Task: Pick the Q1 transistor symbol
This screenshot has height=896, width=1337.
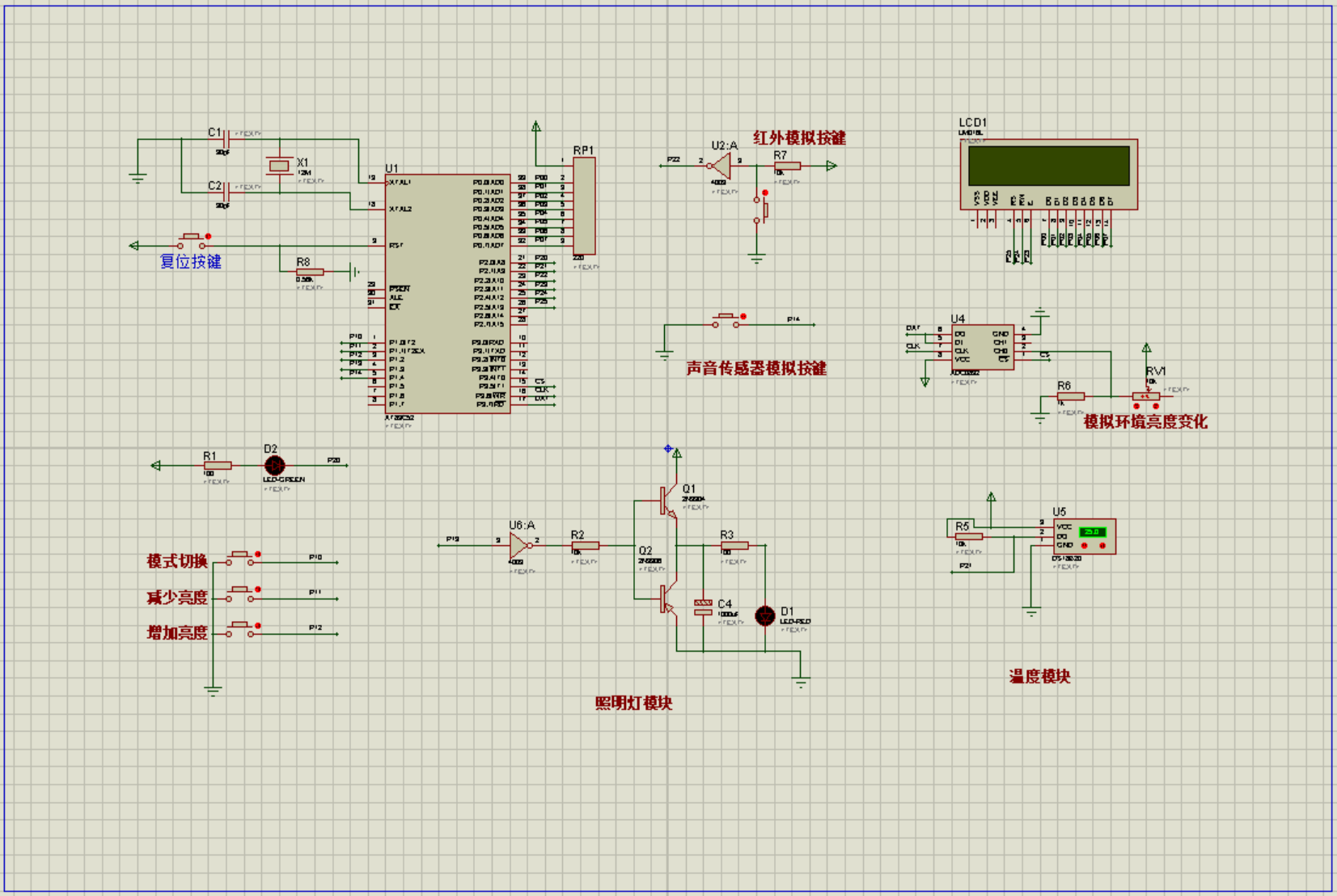Action: tap(666, 501)
